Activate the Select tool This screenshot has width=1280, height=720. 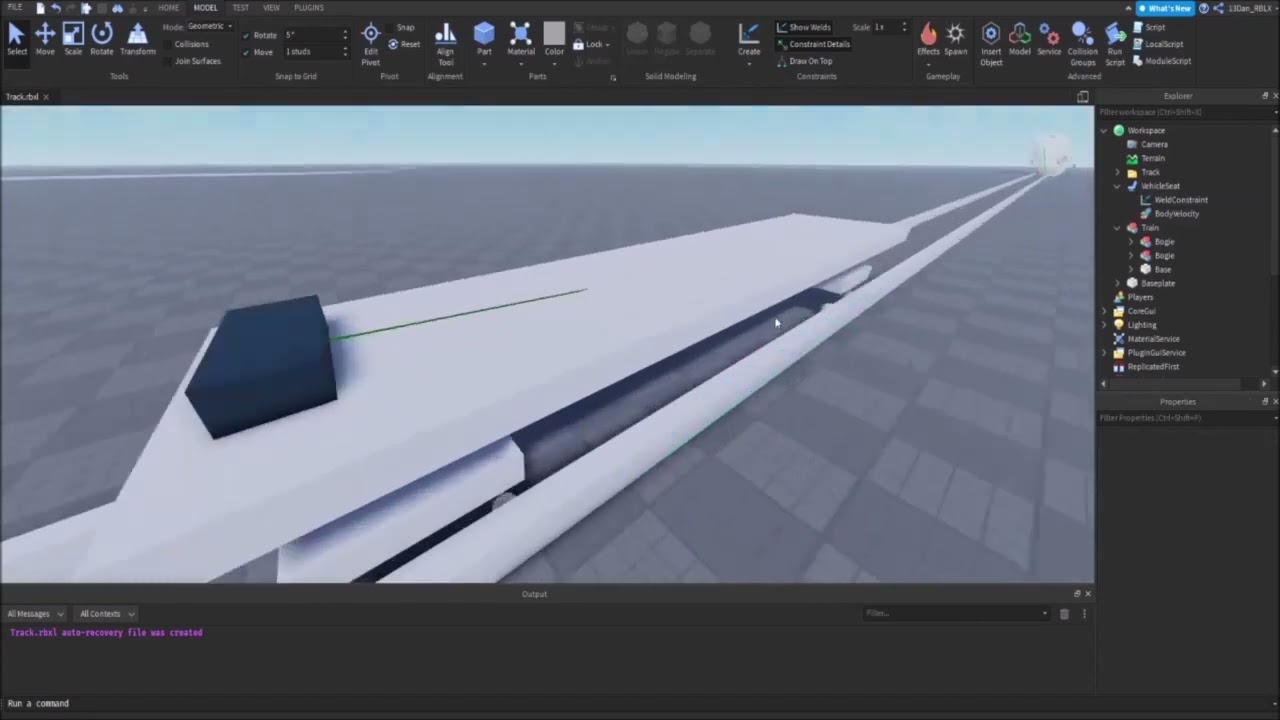tap(17, 40)
